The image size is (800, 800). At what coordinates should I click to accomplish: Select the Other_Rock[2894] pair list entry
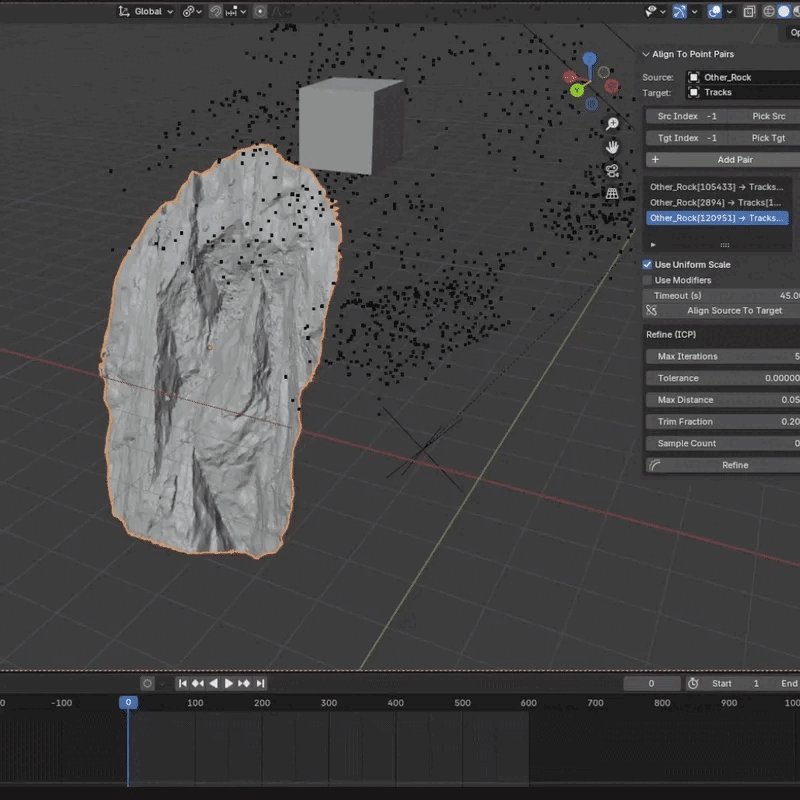point(718,202)
